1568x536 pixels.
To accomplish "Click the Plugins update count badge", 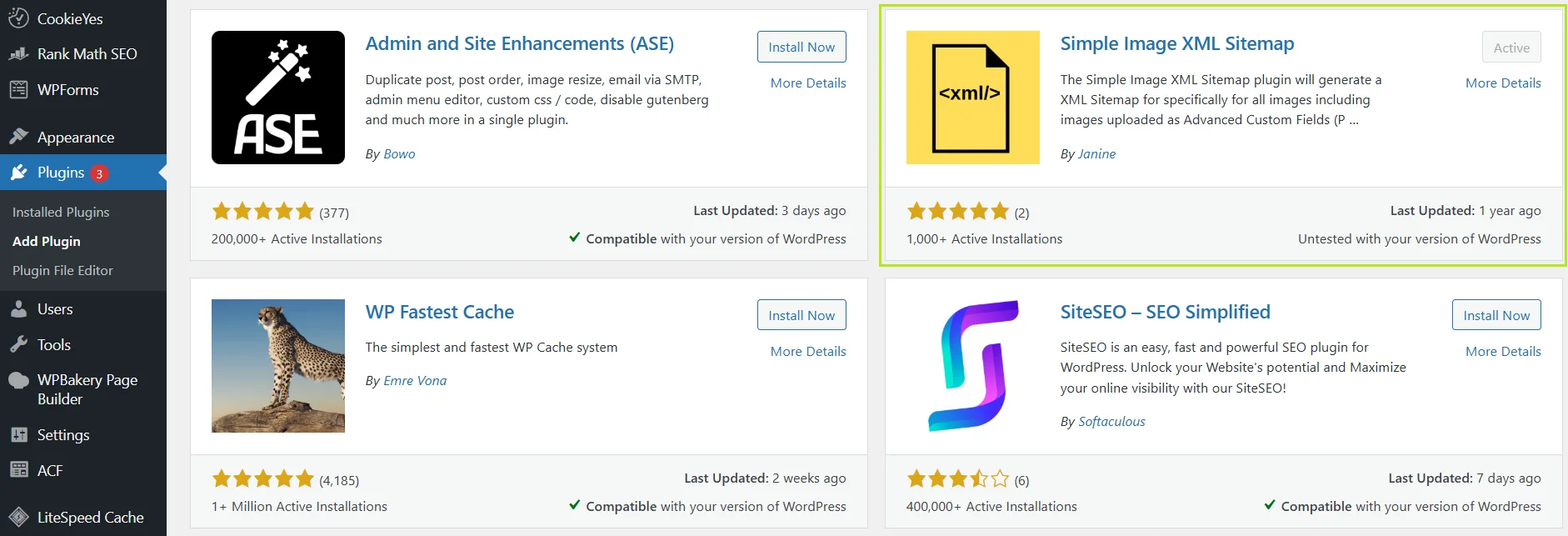I will pos(99,173).
